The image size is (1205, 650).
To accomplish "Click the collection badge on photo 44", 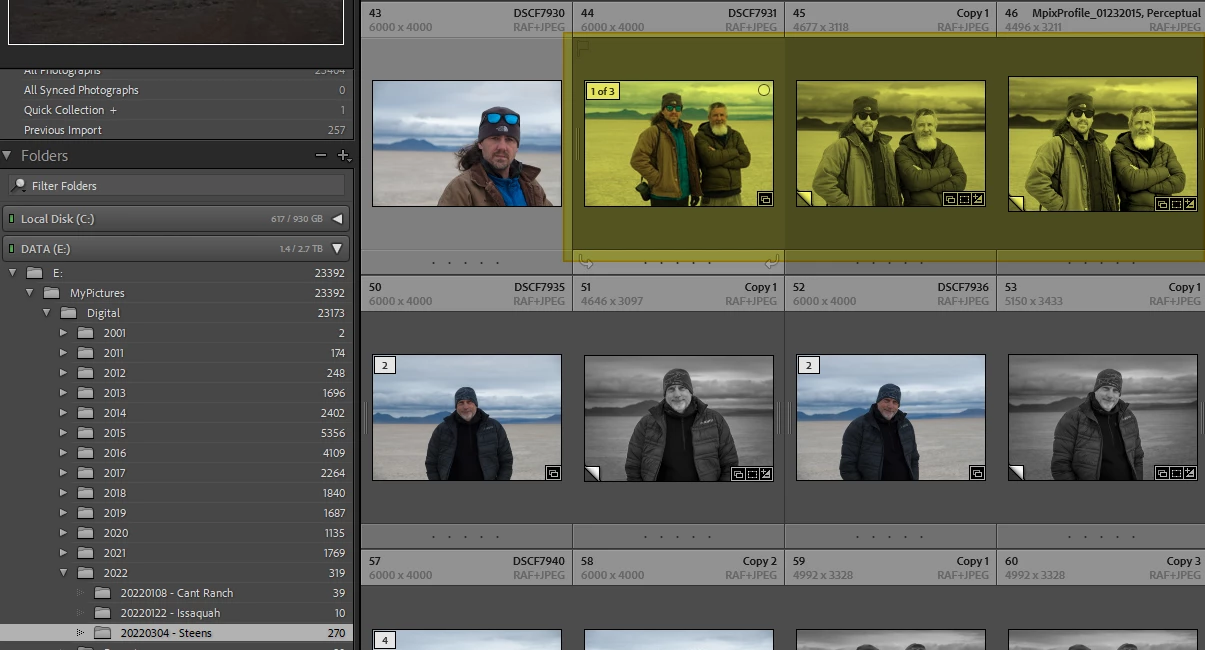I will (x=765, y=199).
